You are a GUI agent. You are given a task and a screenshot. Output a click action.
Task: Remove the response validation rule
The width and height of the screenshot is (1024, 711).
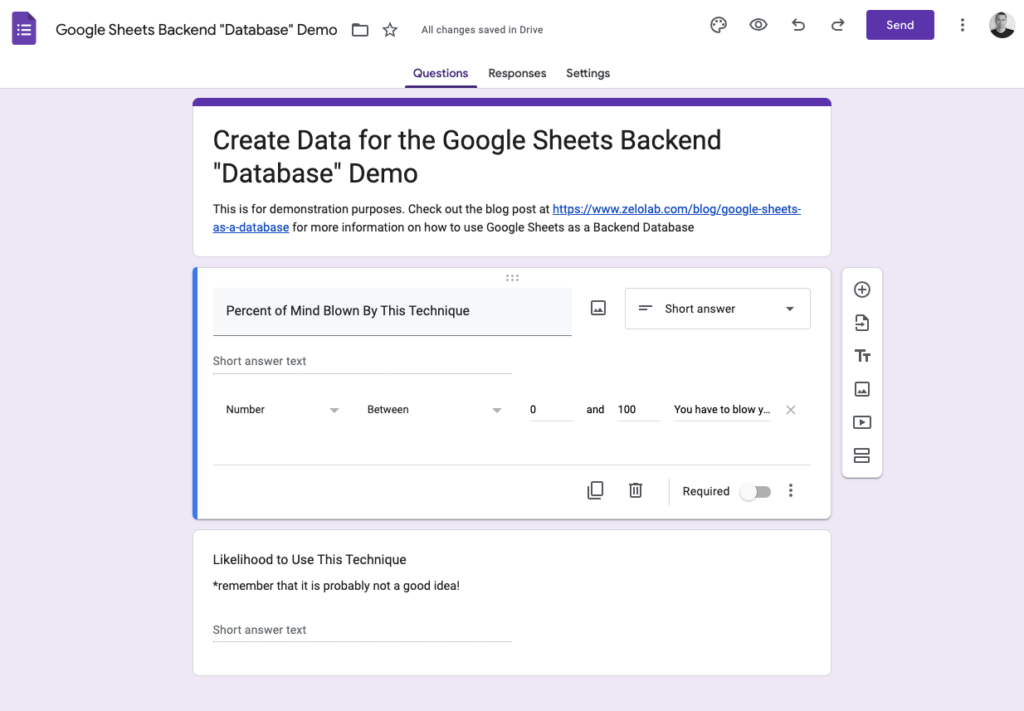[791, 410]
